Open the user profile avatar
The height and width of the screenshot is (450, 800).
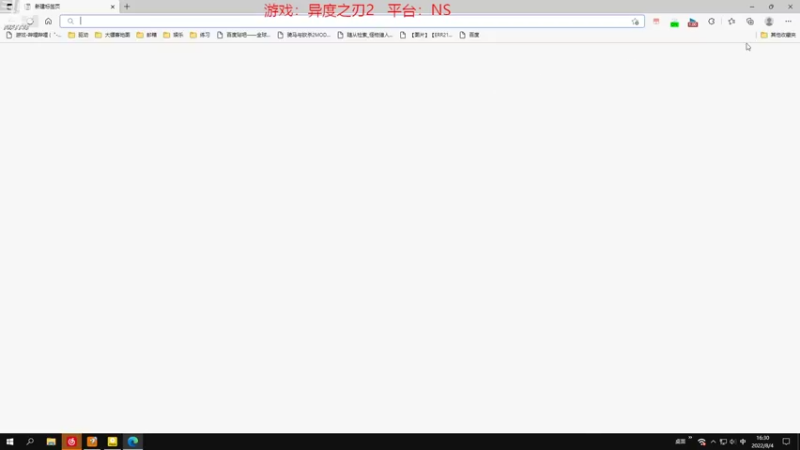tap(769, 21)
